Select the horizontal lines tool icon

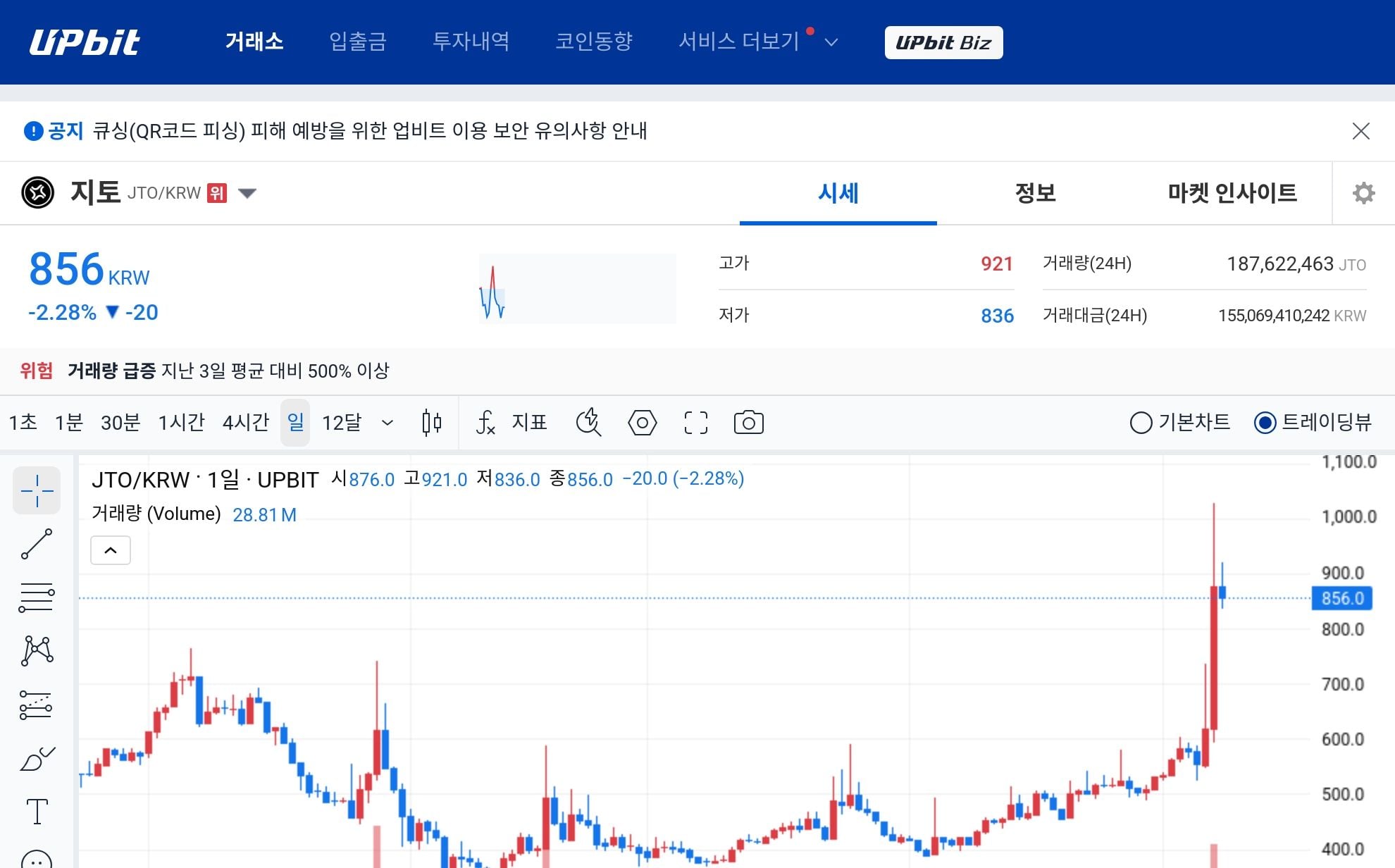37,597
